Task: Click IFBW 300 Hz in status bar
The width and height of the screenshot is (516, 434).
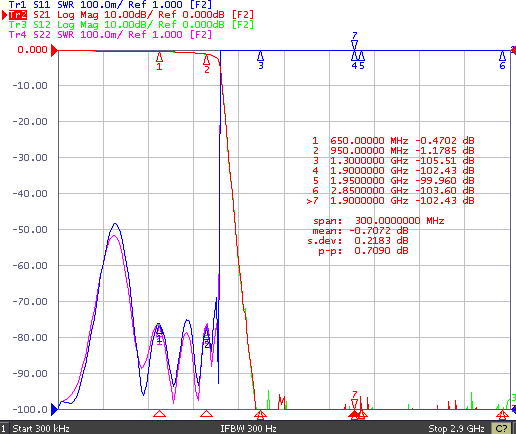Action: (x=248, y=428)
